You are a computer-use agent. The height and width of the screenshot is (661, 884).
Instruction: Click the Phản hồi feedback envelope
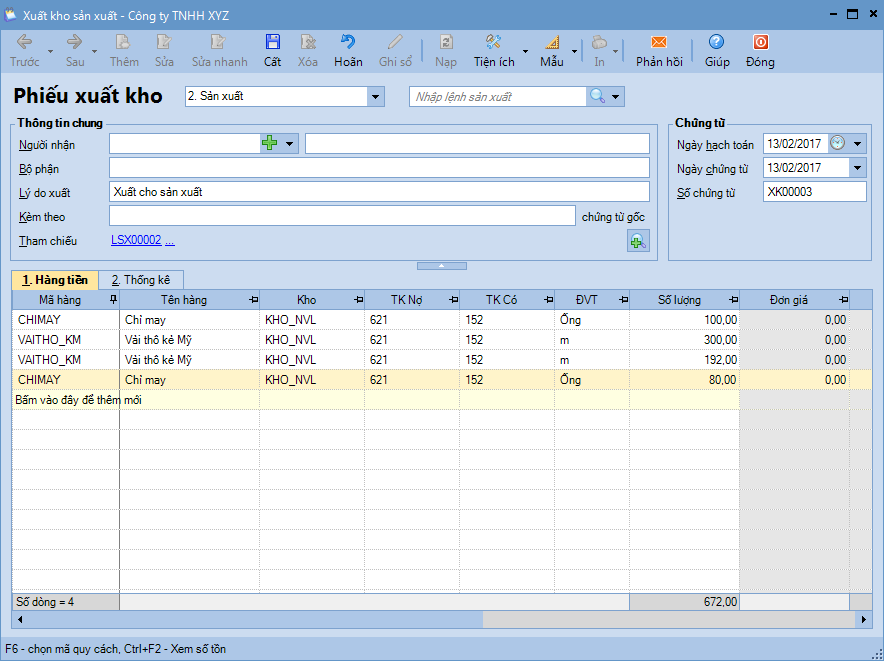[659, 50]
